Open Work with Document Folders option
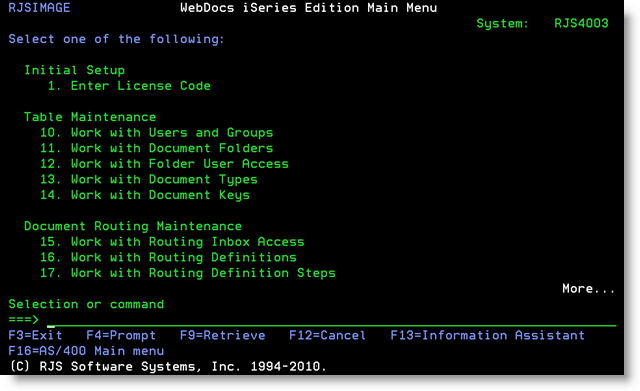The image size is (640, 391). point(156,148)
